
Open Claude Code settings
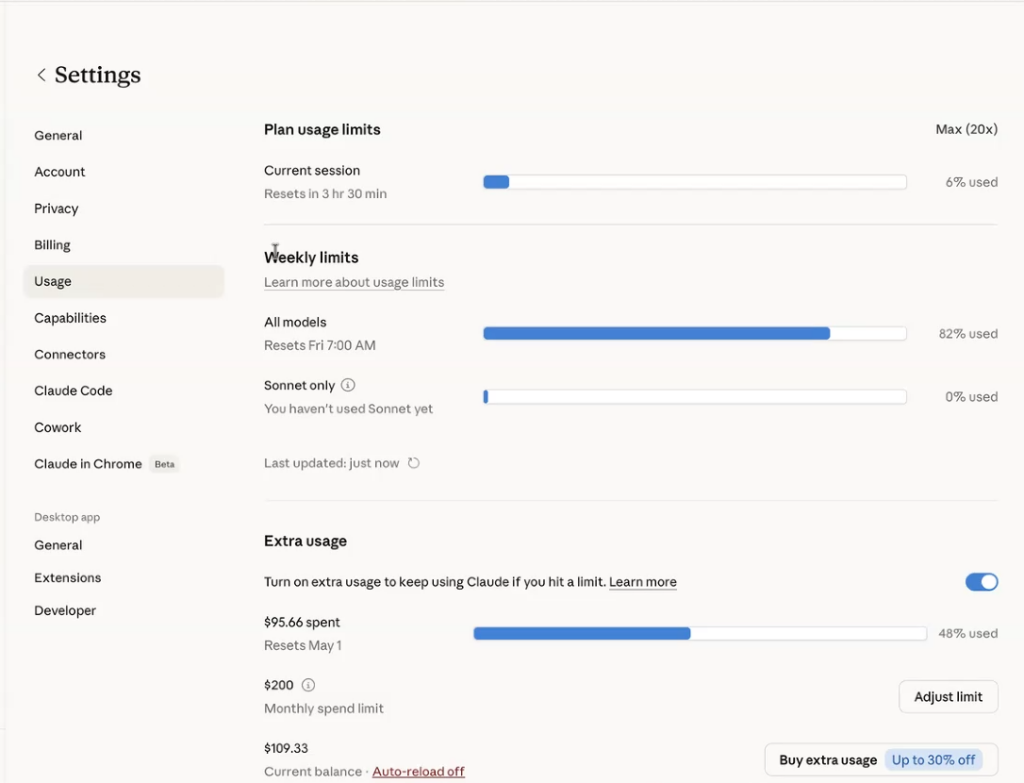pyautogui.click(x=73, y=391)
